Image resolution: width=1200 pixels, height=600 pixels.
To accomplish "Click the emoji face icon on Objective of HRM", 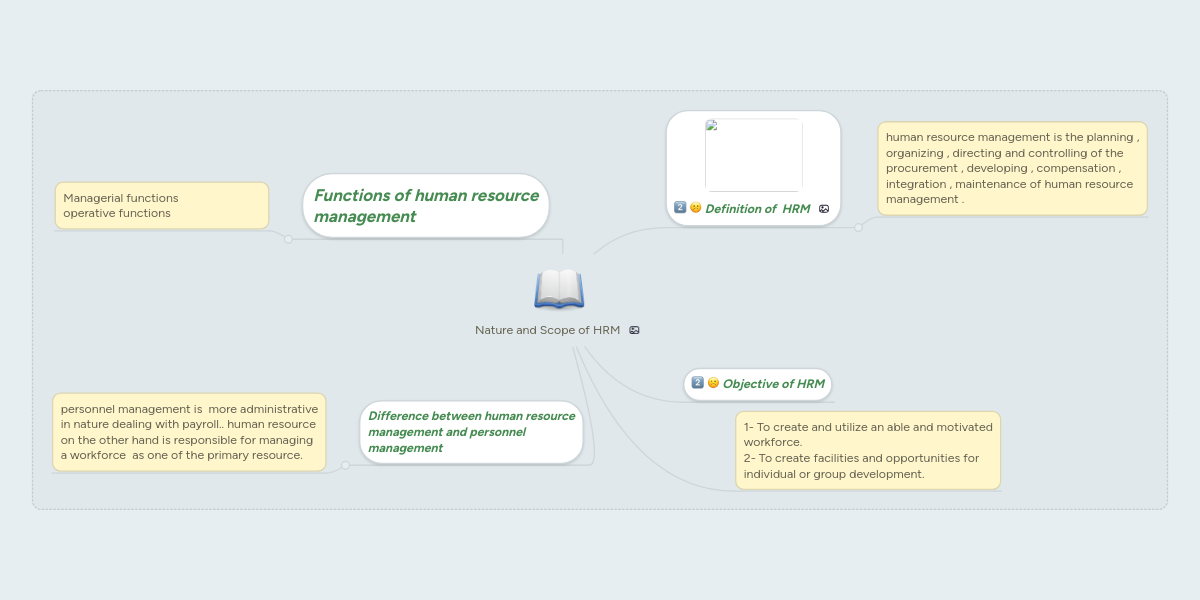I will point(713,383).
